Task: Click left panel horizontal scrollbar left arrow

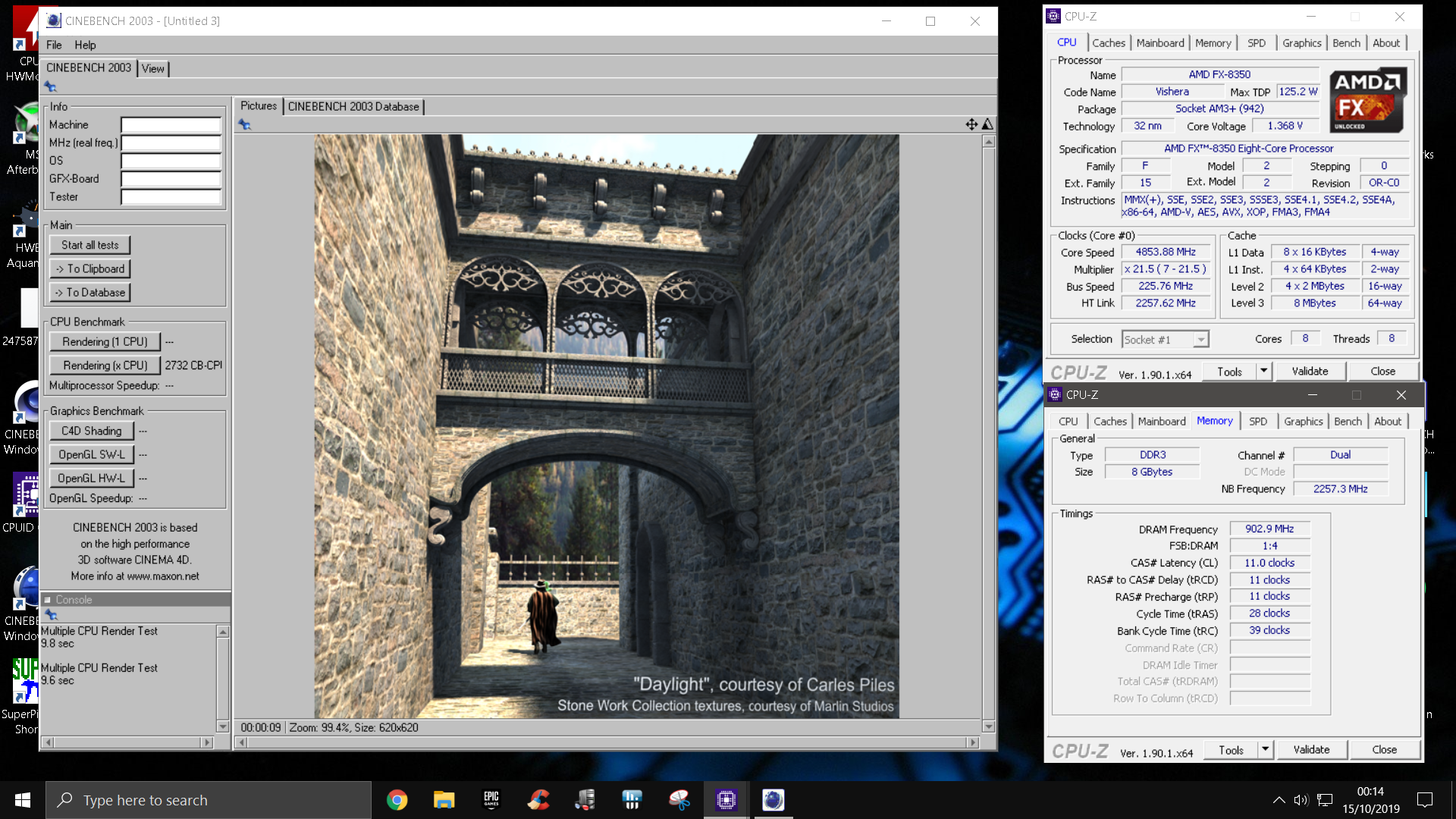Action: click(x=49, y=742)
